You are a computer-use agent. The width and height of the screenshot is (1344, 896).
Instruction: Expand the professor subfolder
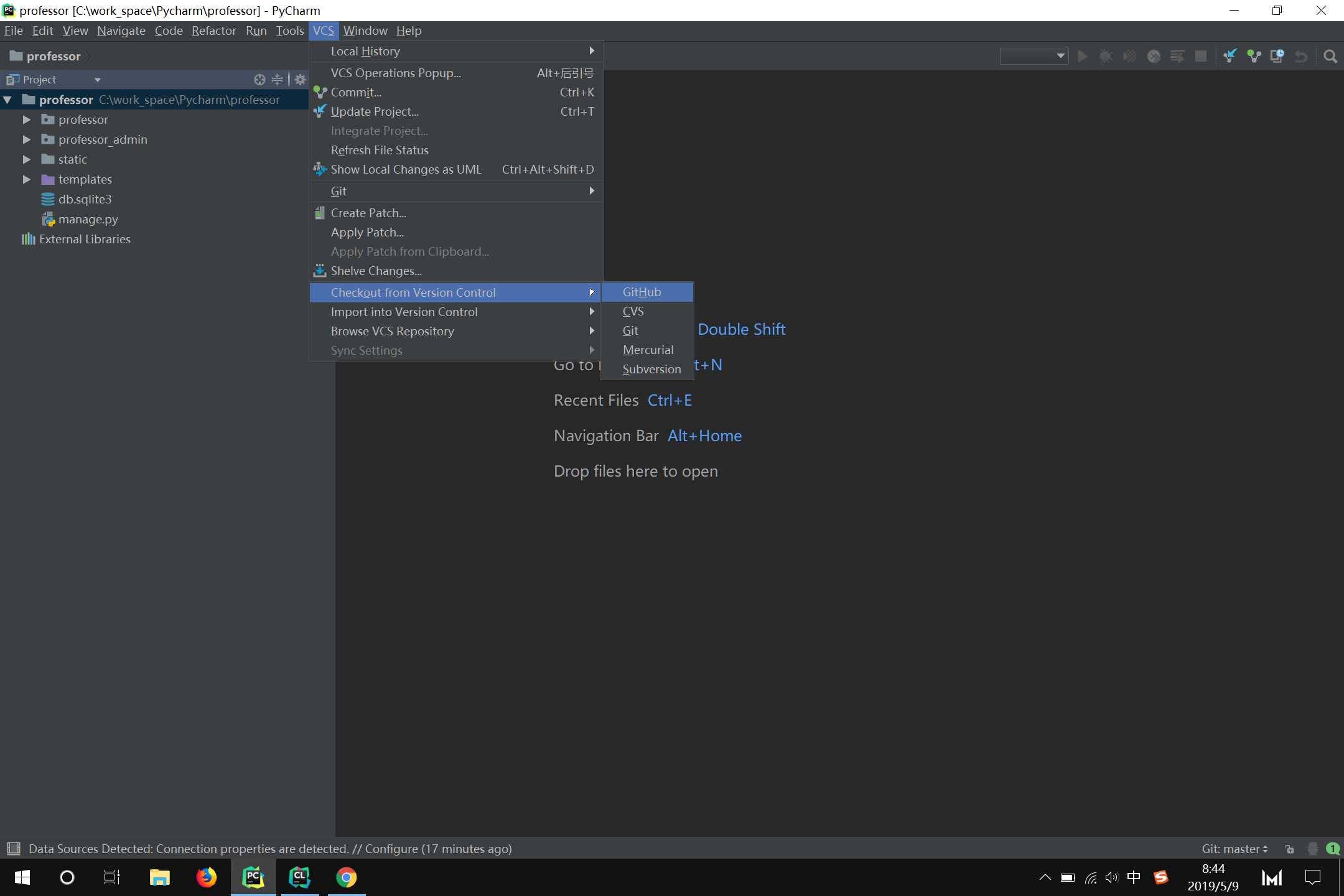[27, 119]
